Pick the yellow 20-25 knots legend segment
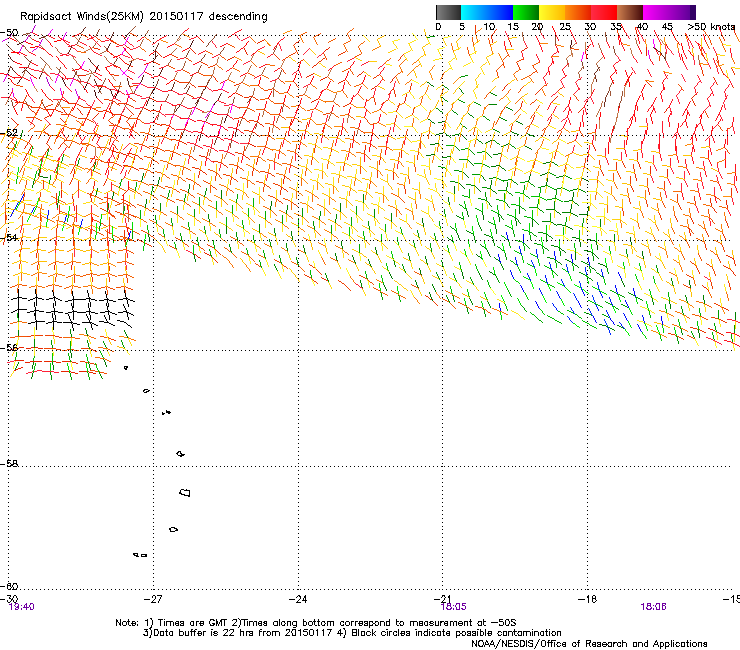This screenshot has width=740, height=650. coord(552,12)
